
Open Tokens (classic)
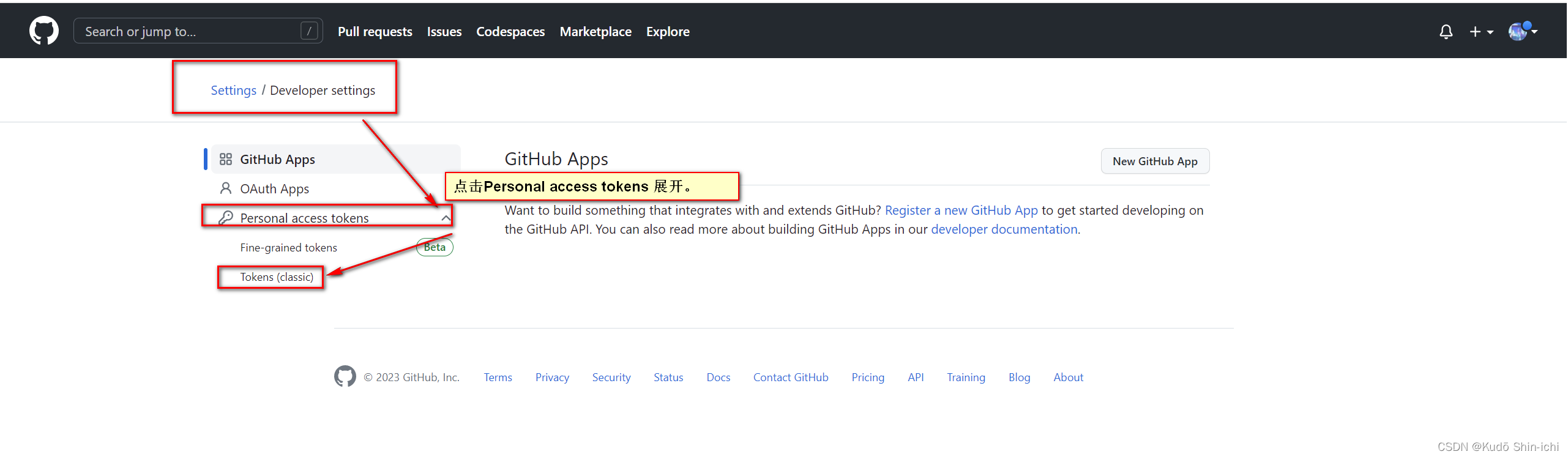(277, 277)
